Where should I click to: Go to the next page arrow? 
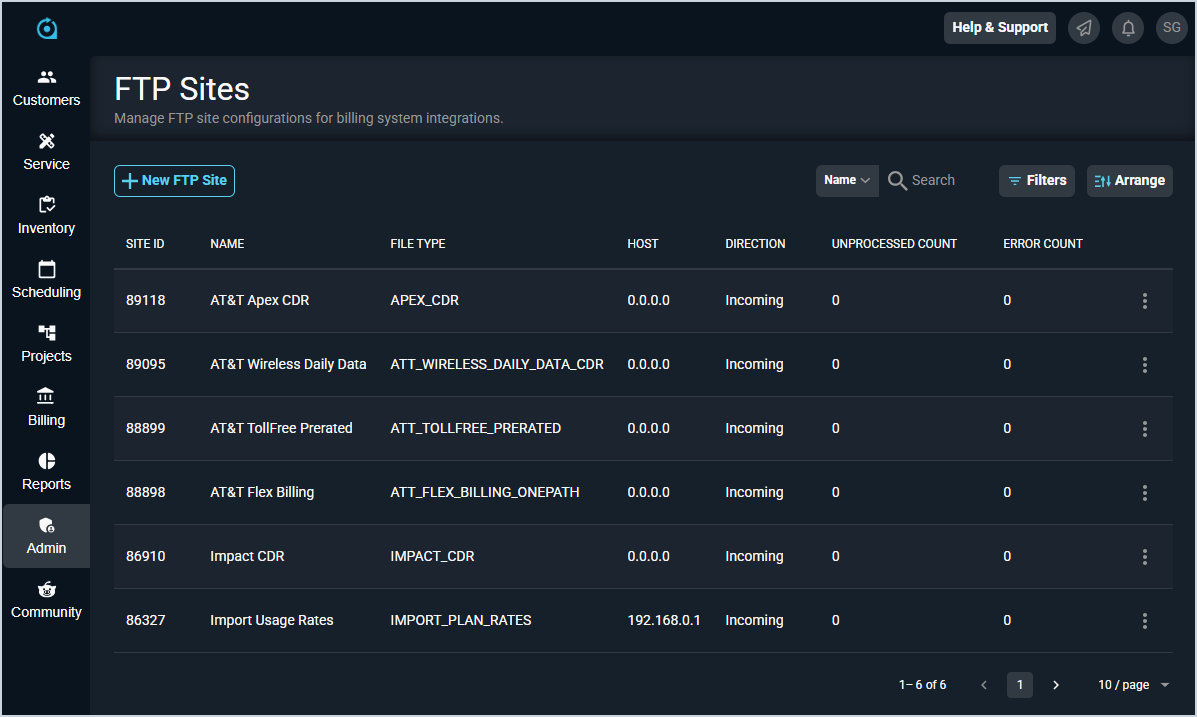tap(1056, 685)
